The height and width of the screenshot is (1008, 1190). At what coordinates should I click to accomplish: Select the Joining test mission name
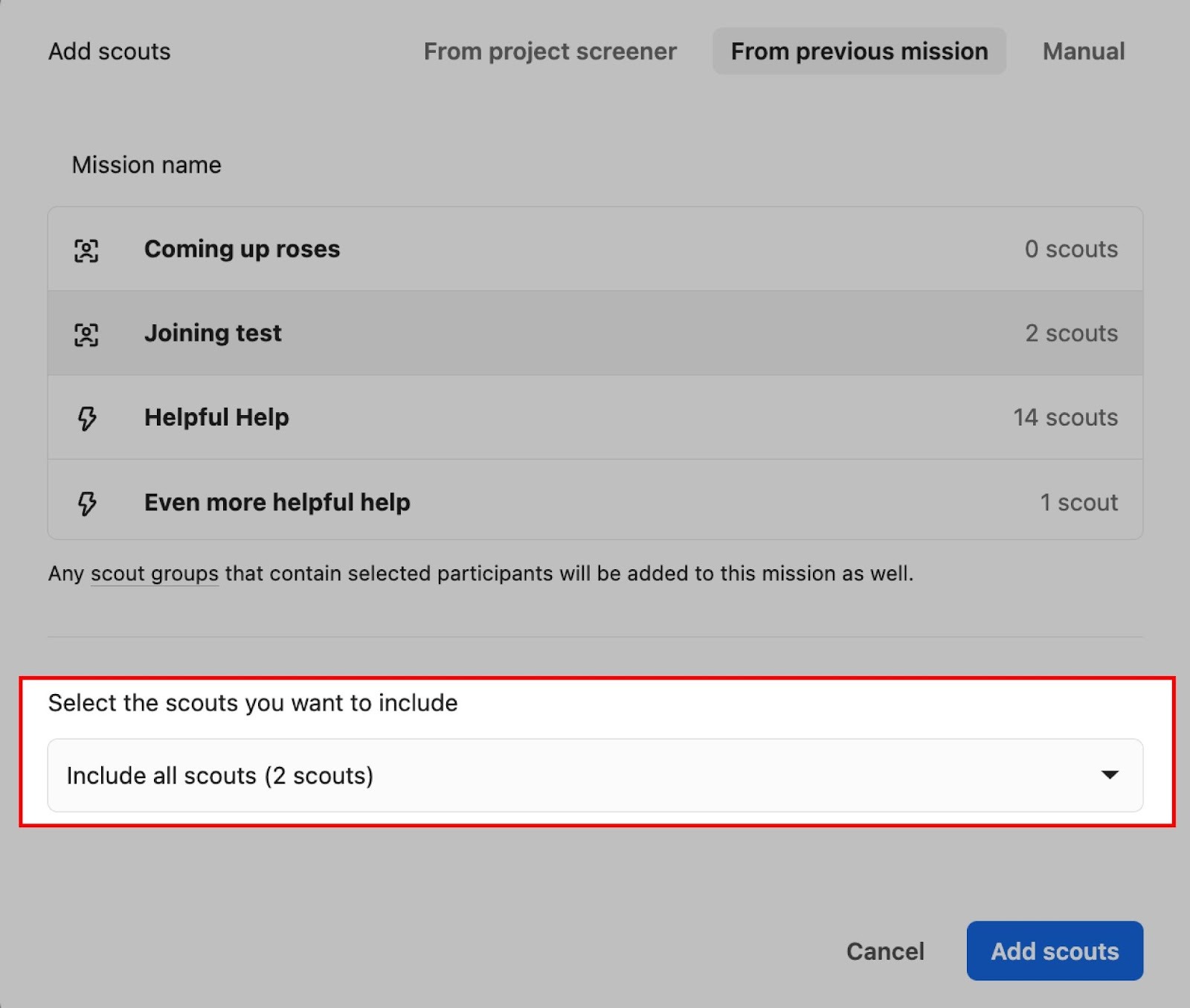pyautogui.click(x=213, y=333)
